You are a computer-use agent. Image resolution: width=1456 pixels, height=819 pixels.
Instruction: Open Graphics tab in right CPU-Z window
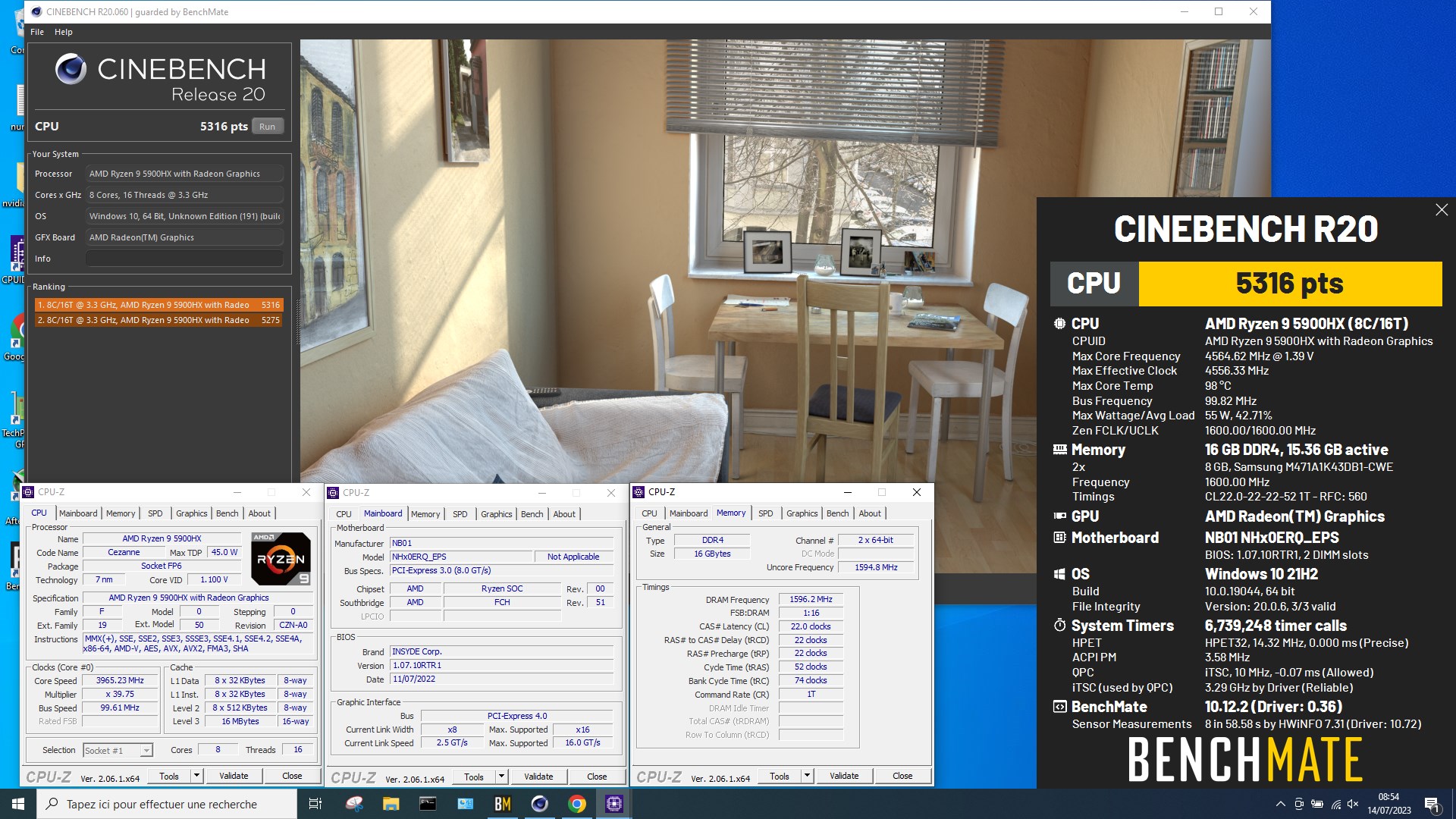(802, 513)
